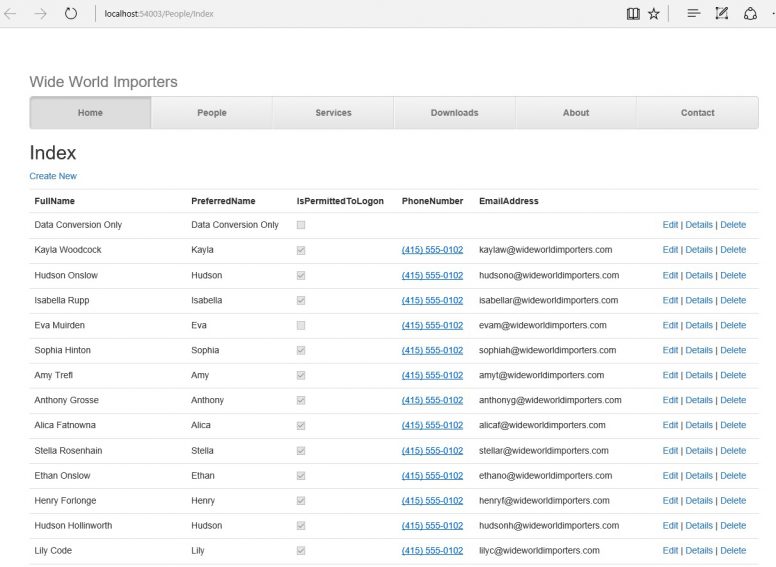Screen dimensions: 776x567
Task: Edit Hudson Hollinworth's record
Action: point(670,525)
